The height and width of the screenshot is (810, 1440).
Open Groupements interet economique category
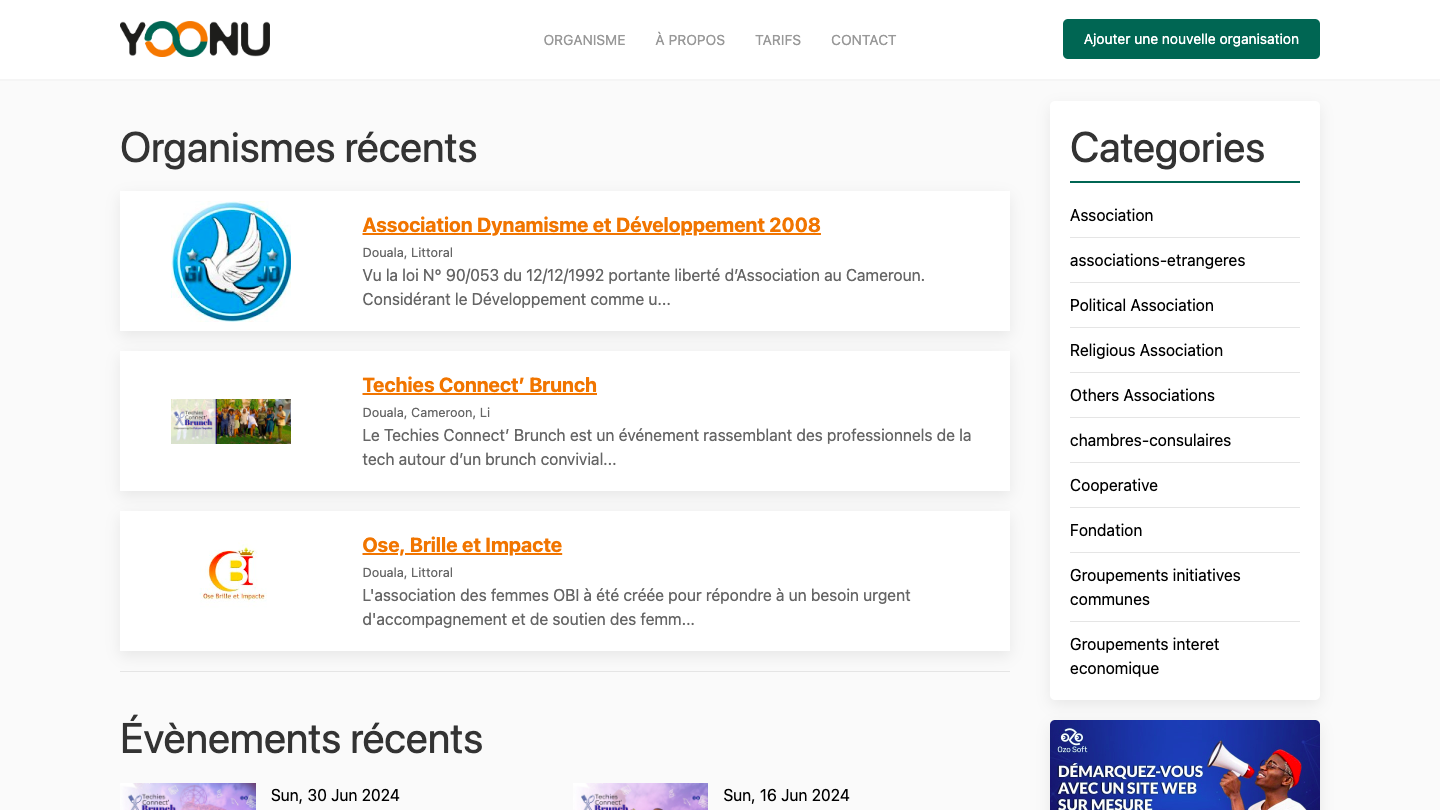(x=1144, y=656)
